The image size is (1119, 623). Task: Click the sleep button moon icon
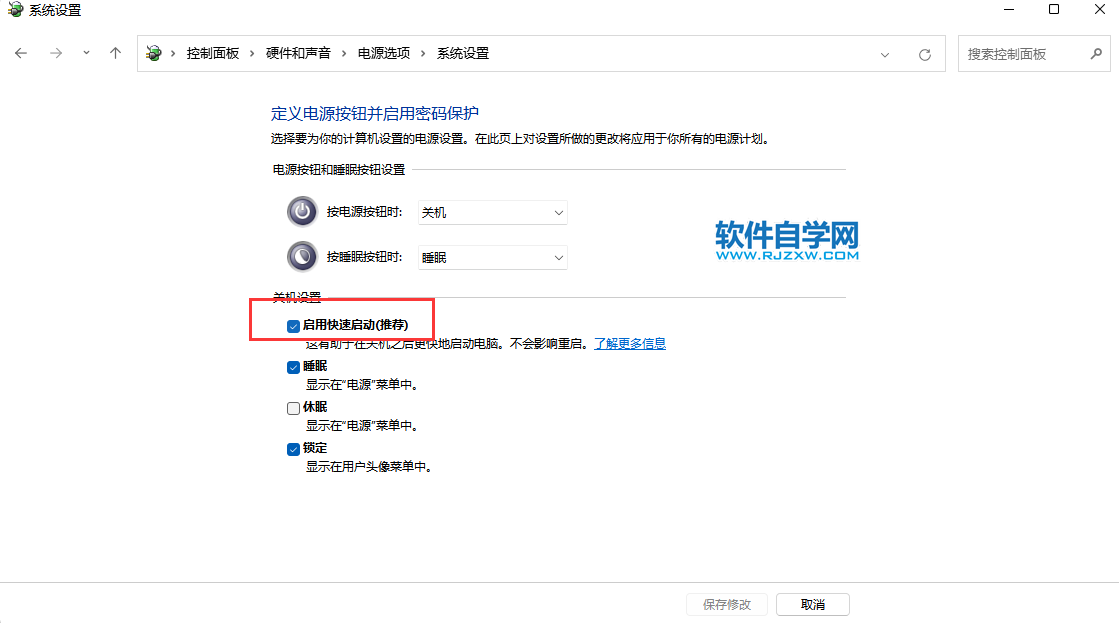pyautogui.click(x=301, y=257)
